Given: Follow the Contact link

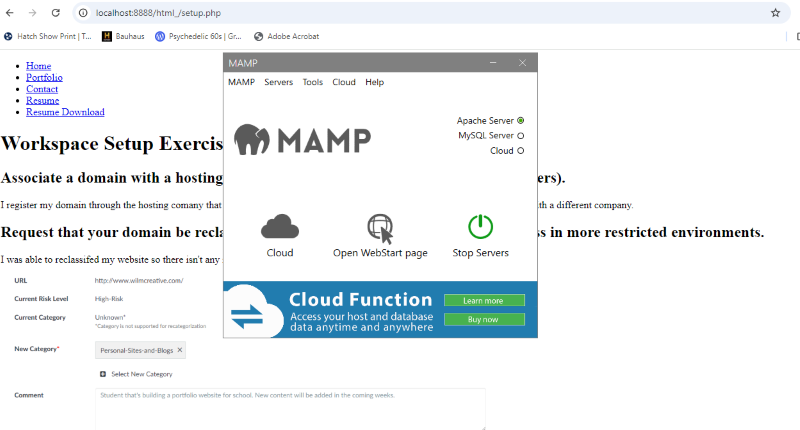Looking at the screenshot, I should [x=42, y=89].
